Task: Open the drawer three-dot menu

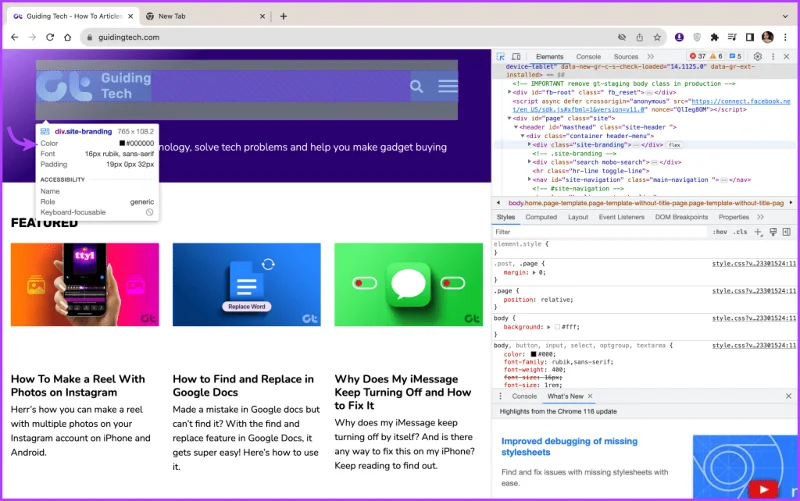Action: (x=500, y=396)
